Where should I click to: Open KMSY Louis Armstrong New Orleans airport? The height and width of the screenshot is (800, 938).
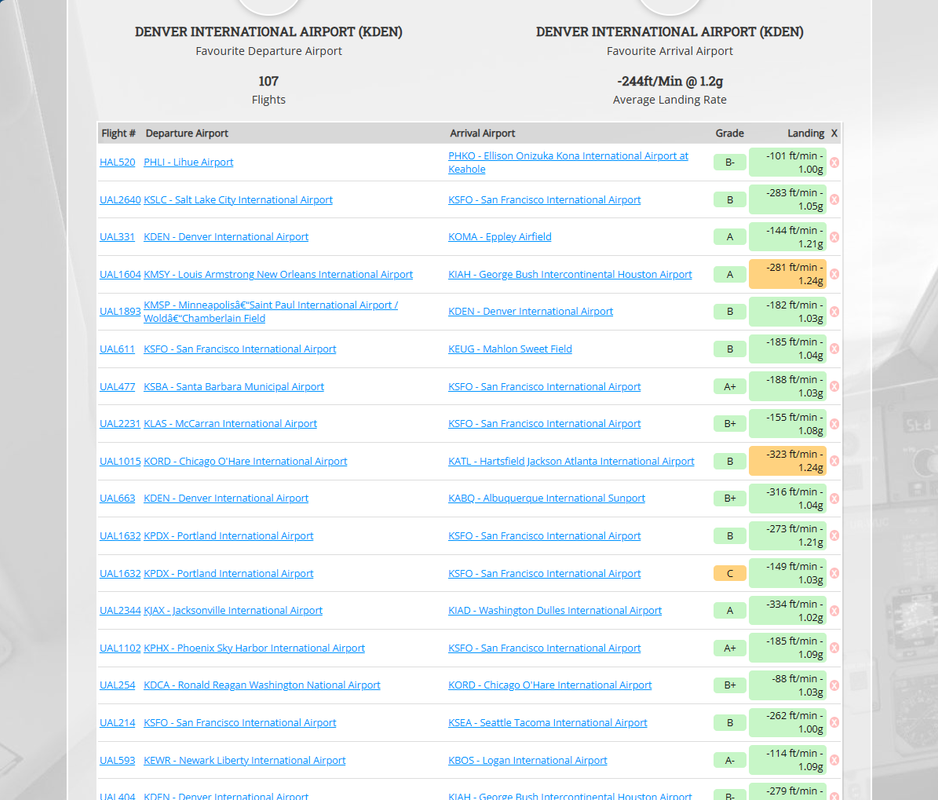click(x=278, y=275)
